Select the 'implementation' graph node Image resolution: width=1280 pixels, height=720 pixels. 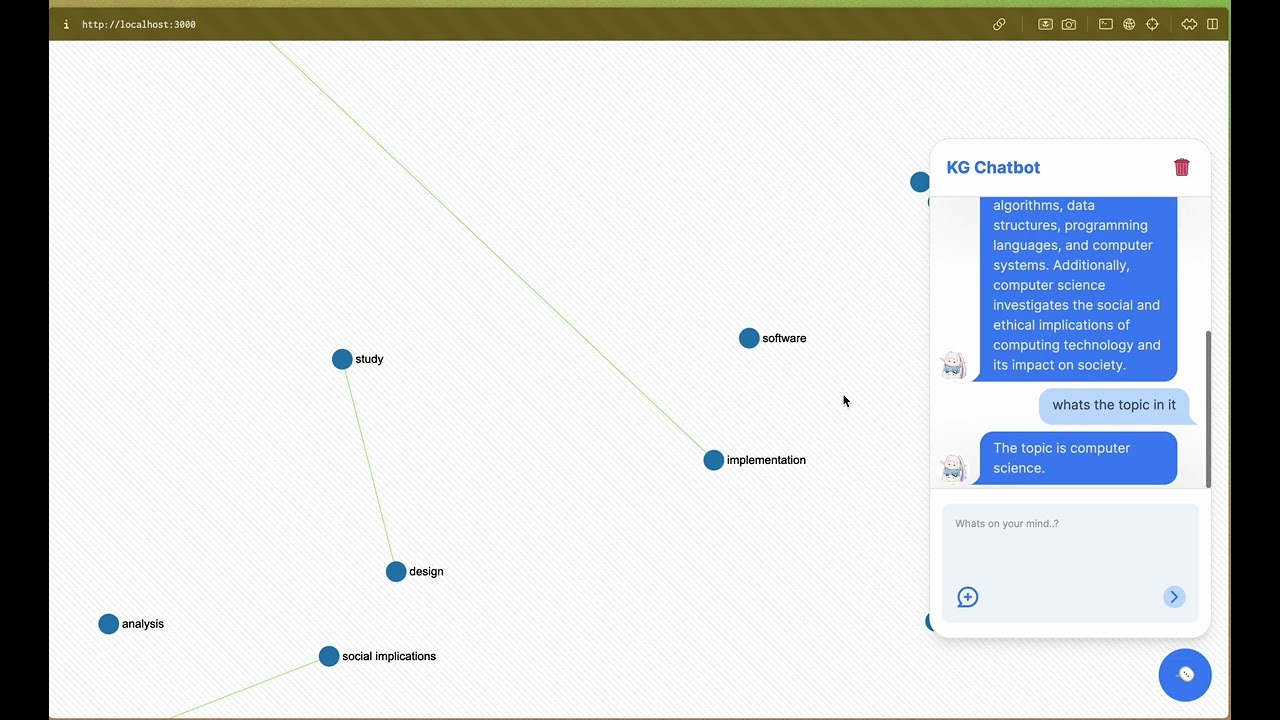point(713,460)
